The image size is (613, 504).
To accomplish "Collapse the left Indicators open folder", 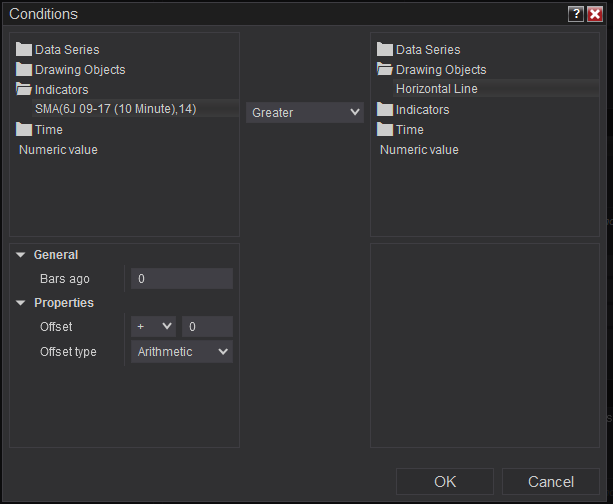I will [x=24, y=90].
